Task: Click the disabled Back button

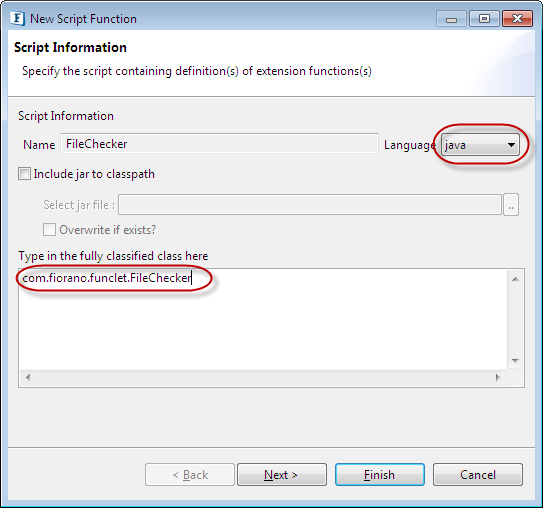Action: coord(190,474)
